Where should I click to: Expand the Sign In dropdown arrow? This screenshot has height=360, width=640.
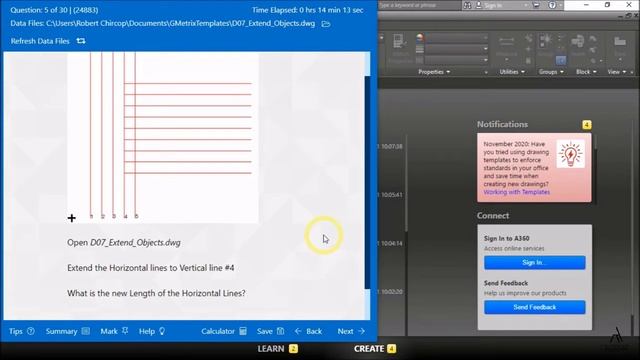pyautogui.click(x=526, y=5)
